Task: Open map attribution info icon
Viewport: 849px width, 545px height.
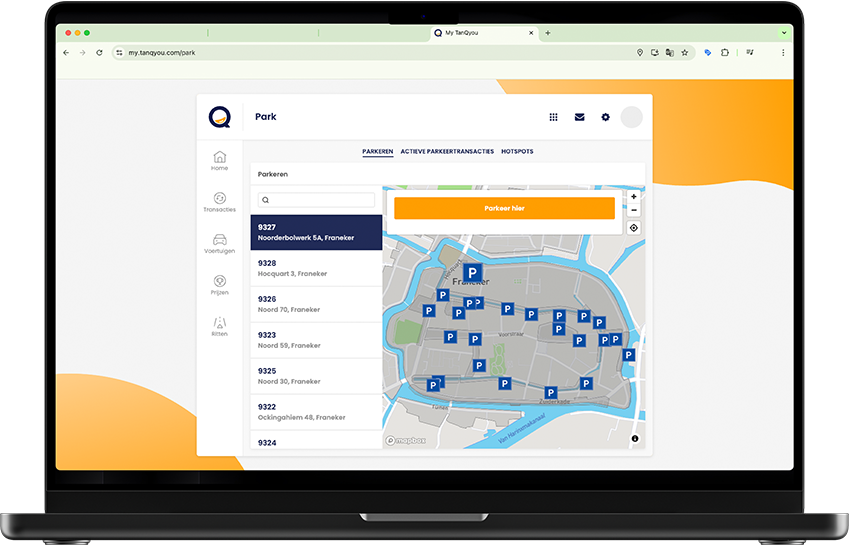Action: [x=635, y=438]
